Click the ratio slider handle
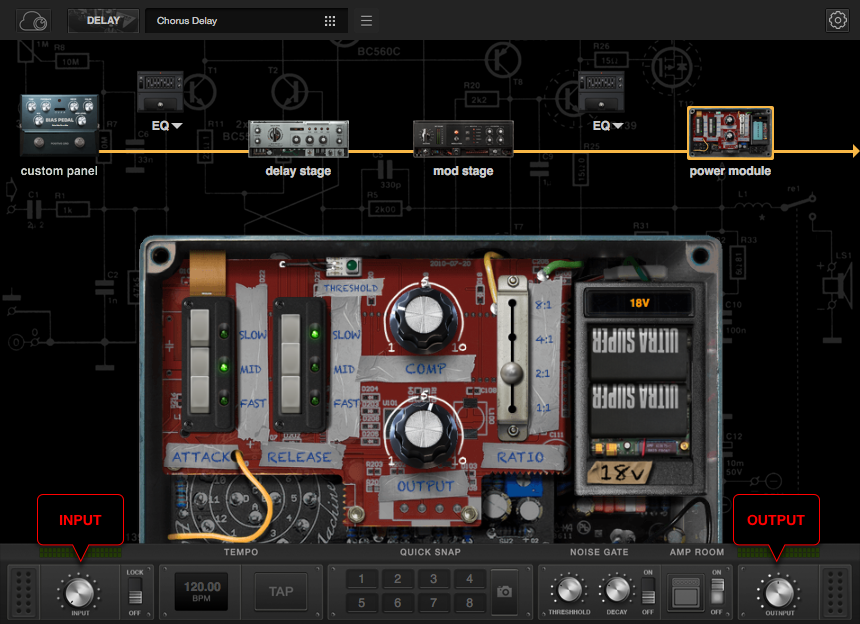Image resolution: width=860 pixels, height=624 pixels. point(511,373)
